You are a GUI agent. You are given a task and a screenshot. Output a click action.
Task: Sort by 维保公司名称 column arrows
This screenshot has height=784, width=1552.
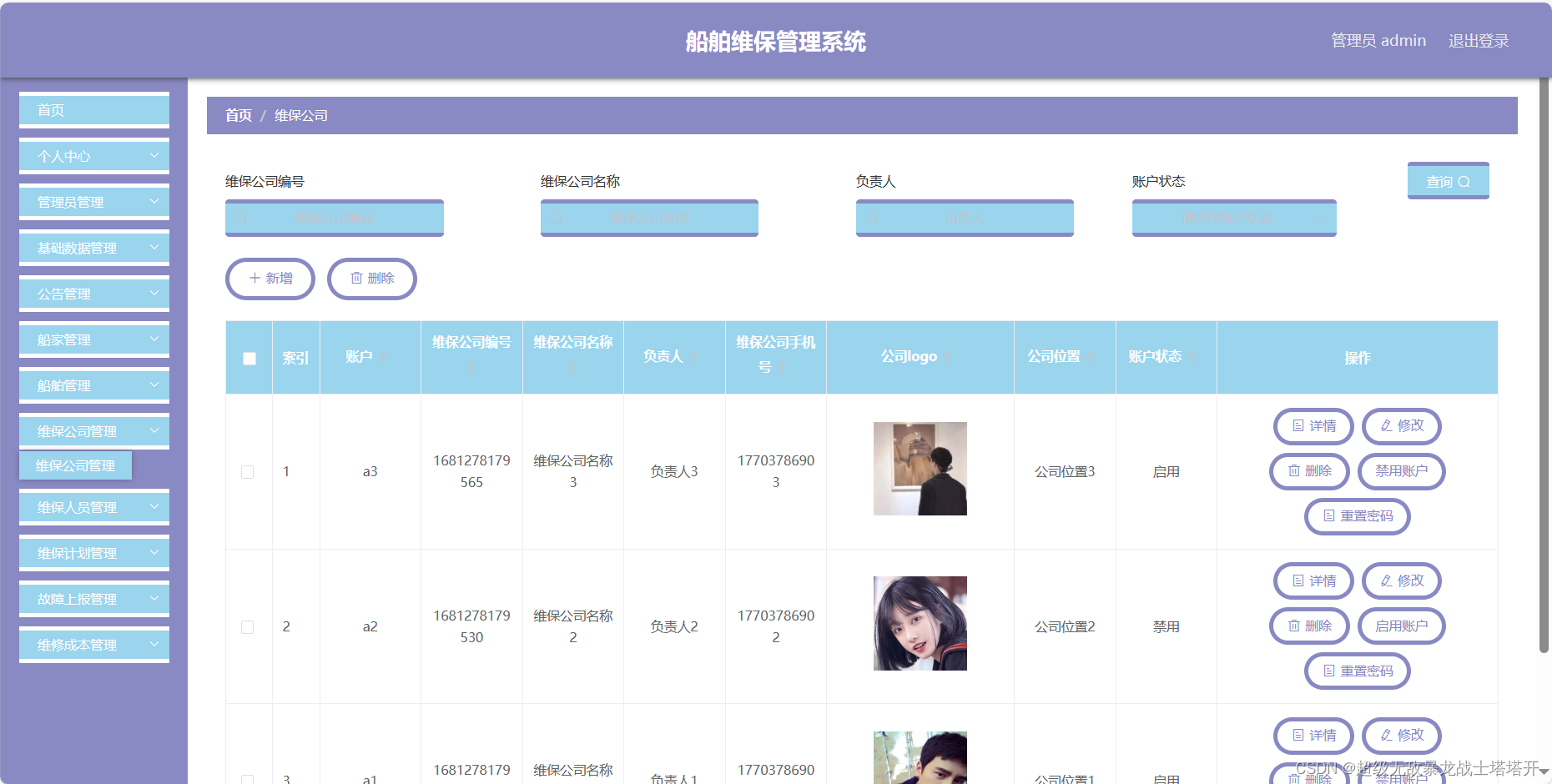[x=572, y=367]
